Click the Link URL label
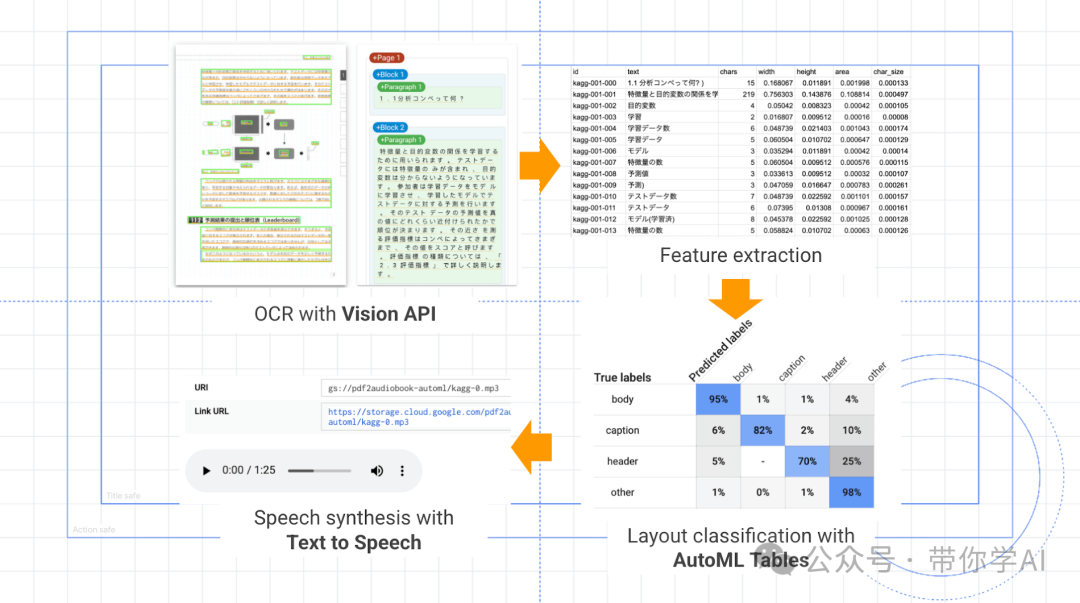 click(211, 411)
